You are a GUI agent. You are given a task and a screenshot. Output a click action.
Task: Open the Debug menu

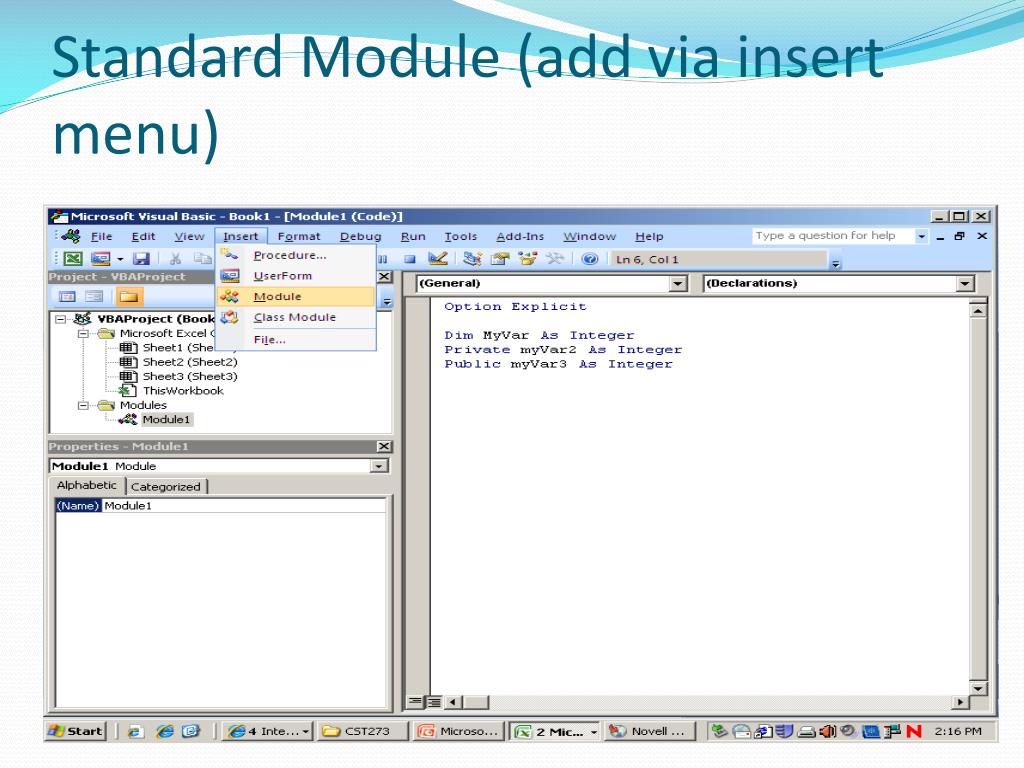pyautogui.click(x=360, y=236)
